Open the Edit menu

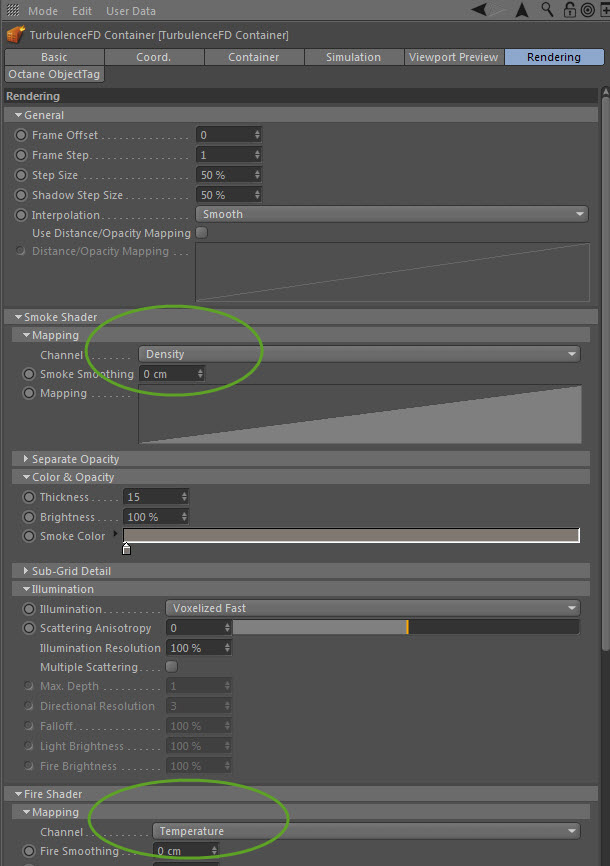click(x=82, y=11)
